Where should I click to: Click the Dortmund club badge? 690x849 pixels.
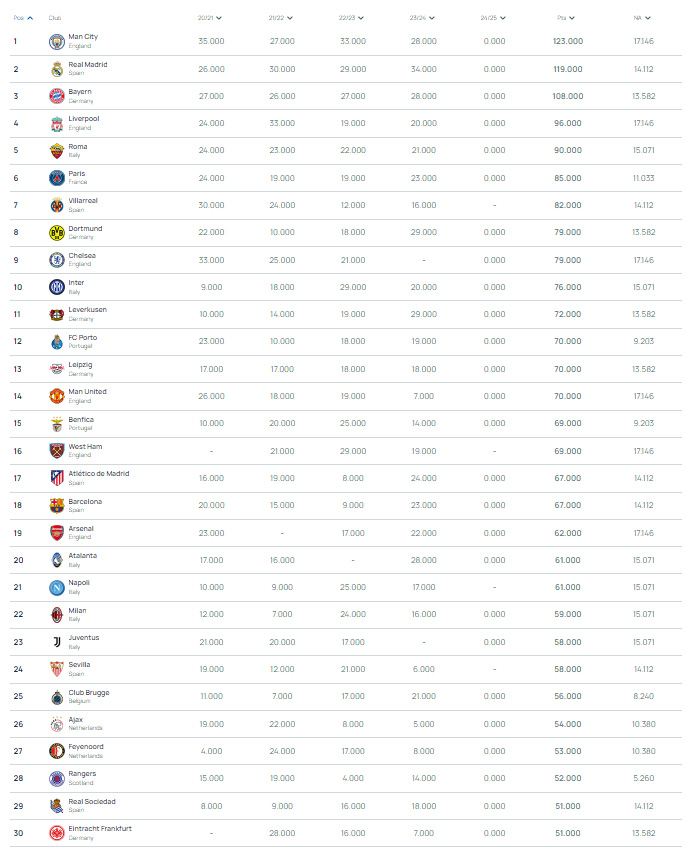(57, 232)
